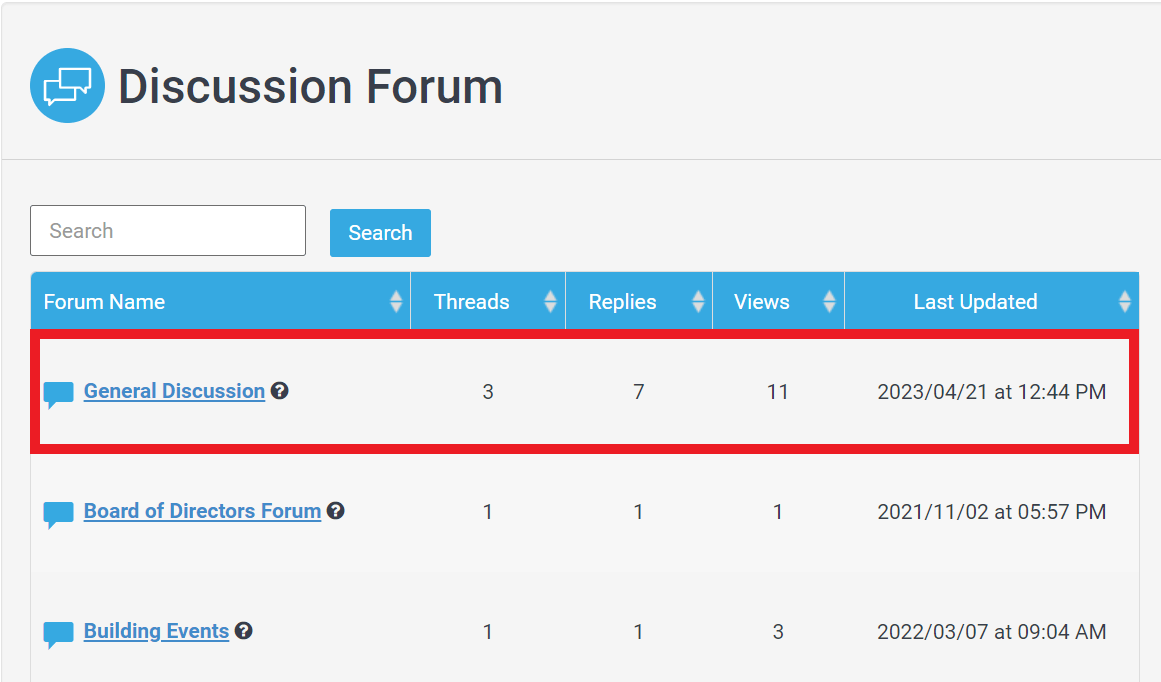Click General Discussion's last updated timestamp

tap(991, 392)
